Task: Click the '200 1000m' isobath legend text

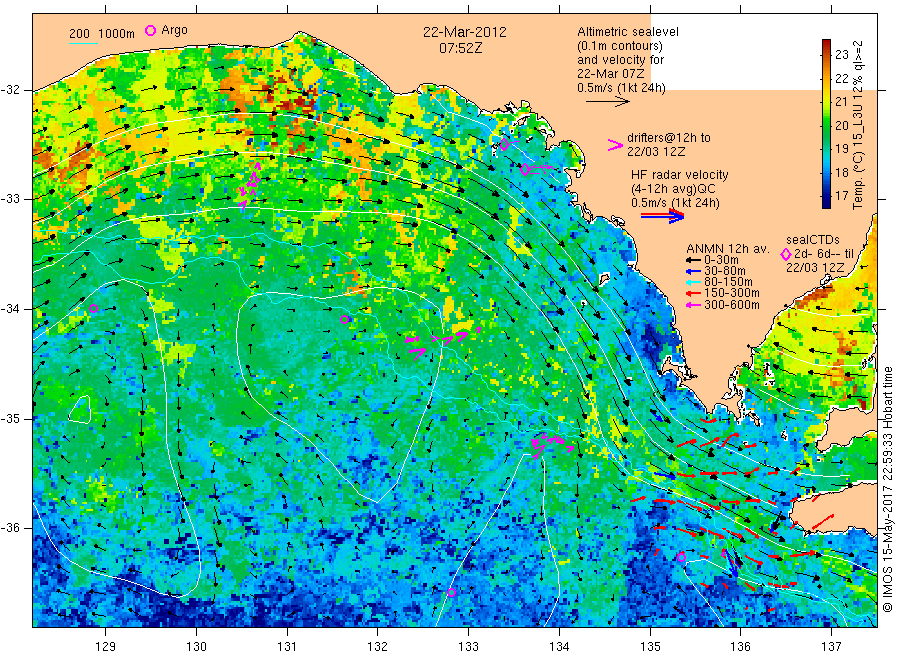Action: pyautogui.click(x=102, y=34)
